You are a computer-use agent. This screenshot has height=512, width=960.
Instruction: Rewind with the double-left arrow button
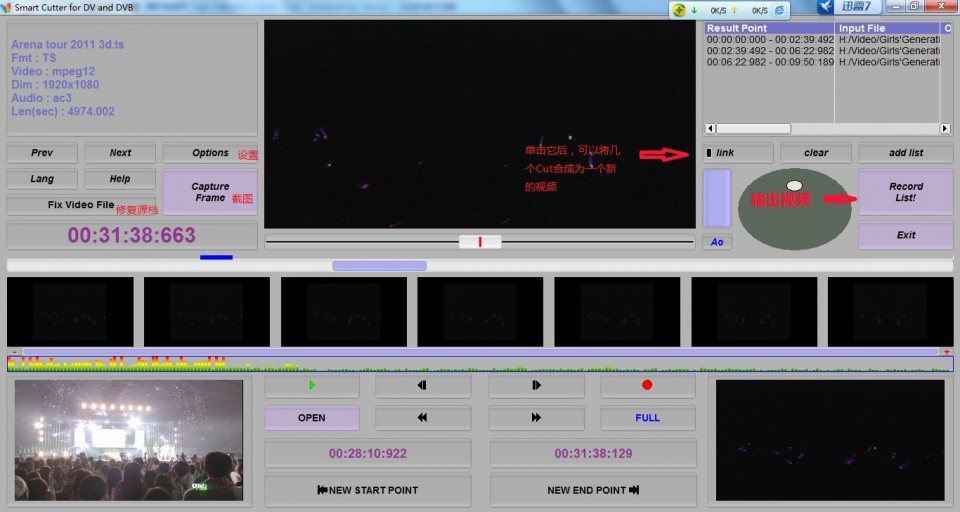tap(422, 418)
